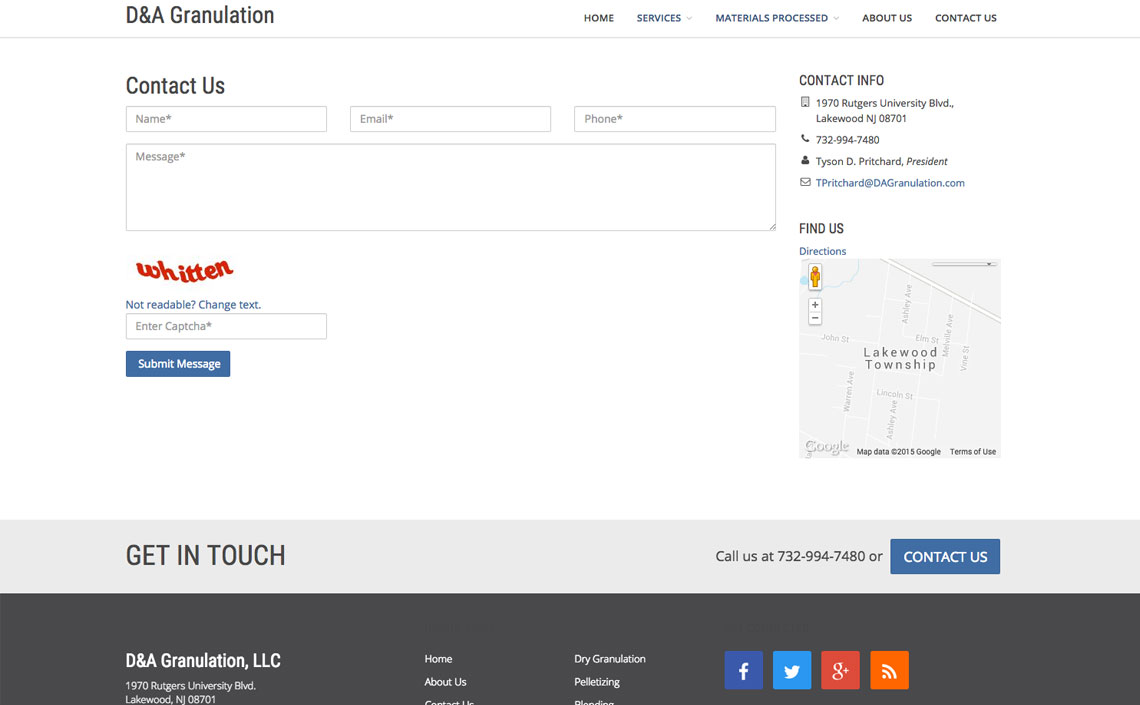The width and height of the screenshot is (1140, 705).
Task: Expand the Services dropdown arrow
Action: click(x=689, y=18)
